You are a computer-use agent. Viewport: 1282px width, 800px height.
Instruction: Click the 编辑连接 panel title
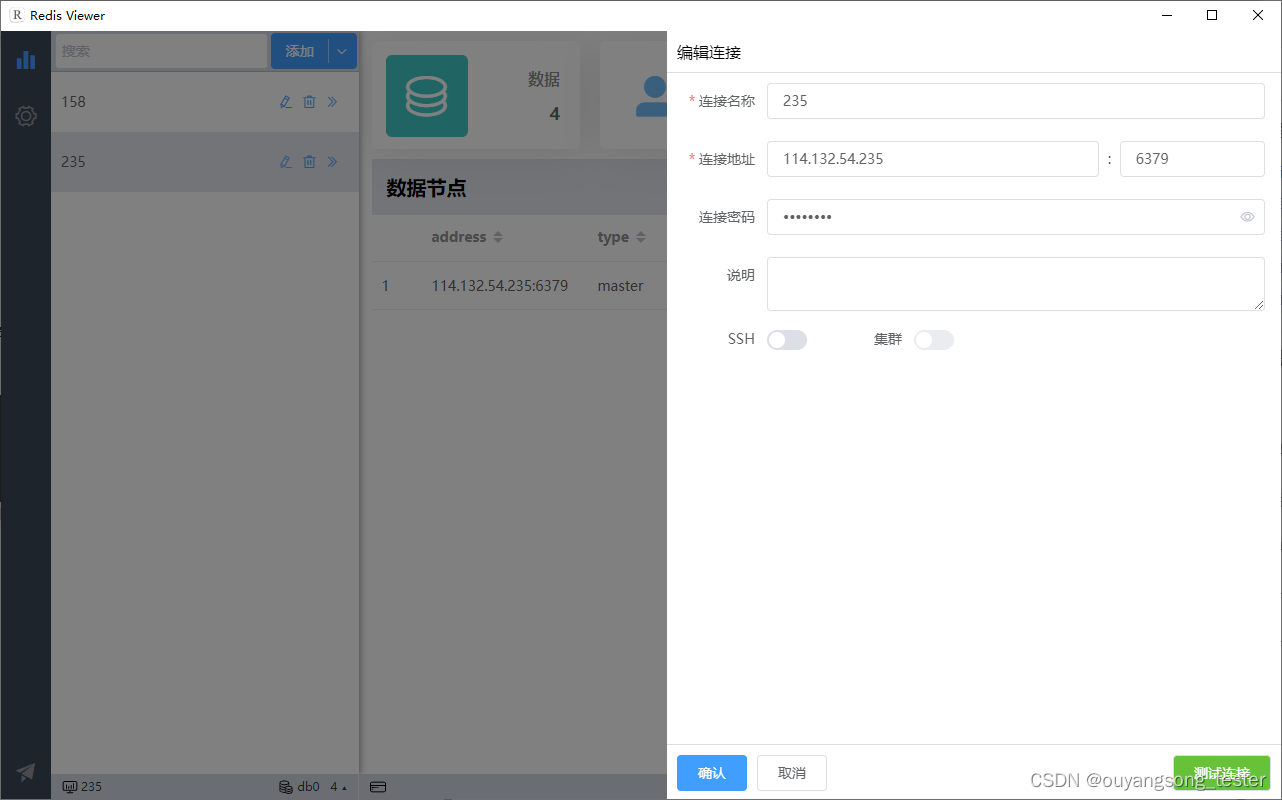(x=709, y=52)
